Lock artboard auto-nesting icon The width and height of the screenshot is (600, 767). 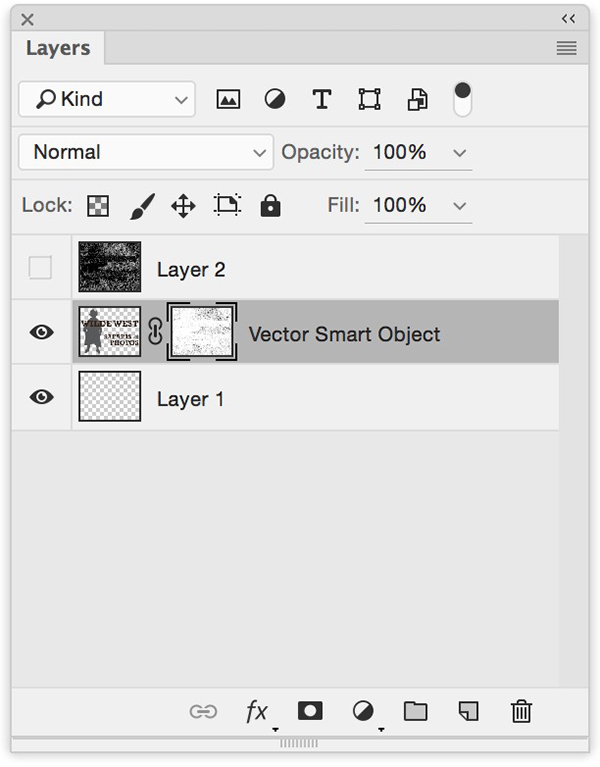point(227,205)
